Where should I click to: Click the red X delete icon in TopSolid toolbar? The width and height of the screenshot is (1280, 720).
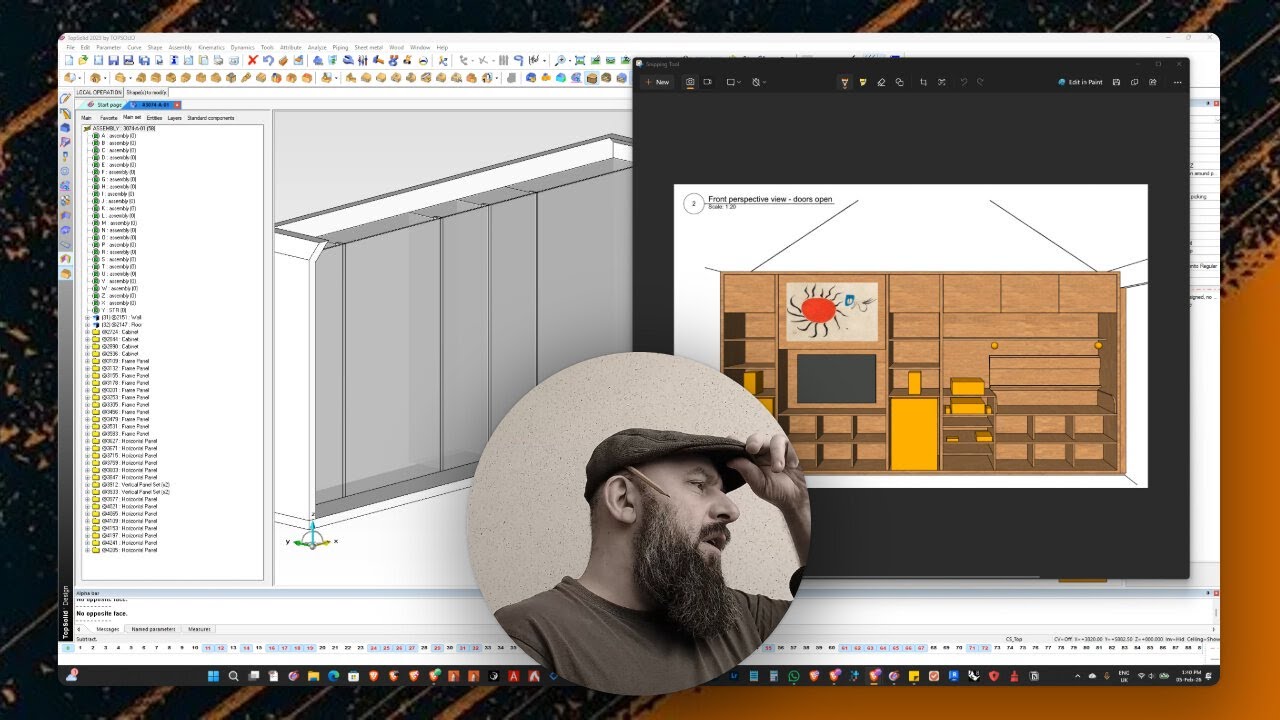pos(252,60)
